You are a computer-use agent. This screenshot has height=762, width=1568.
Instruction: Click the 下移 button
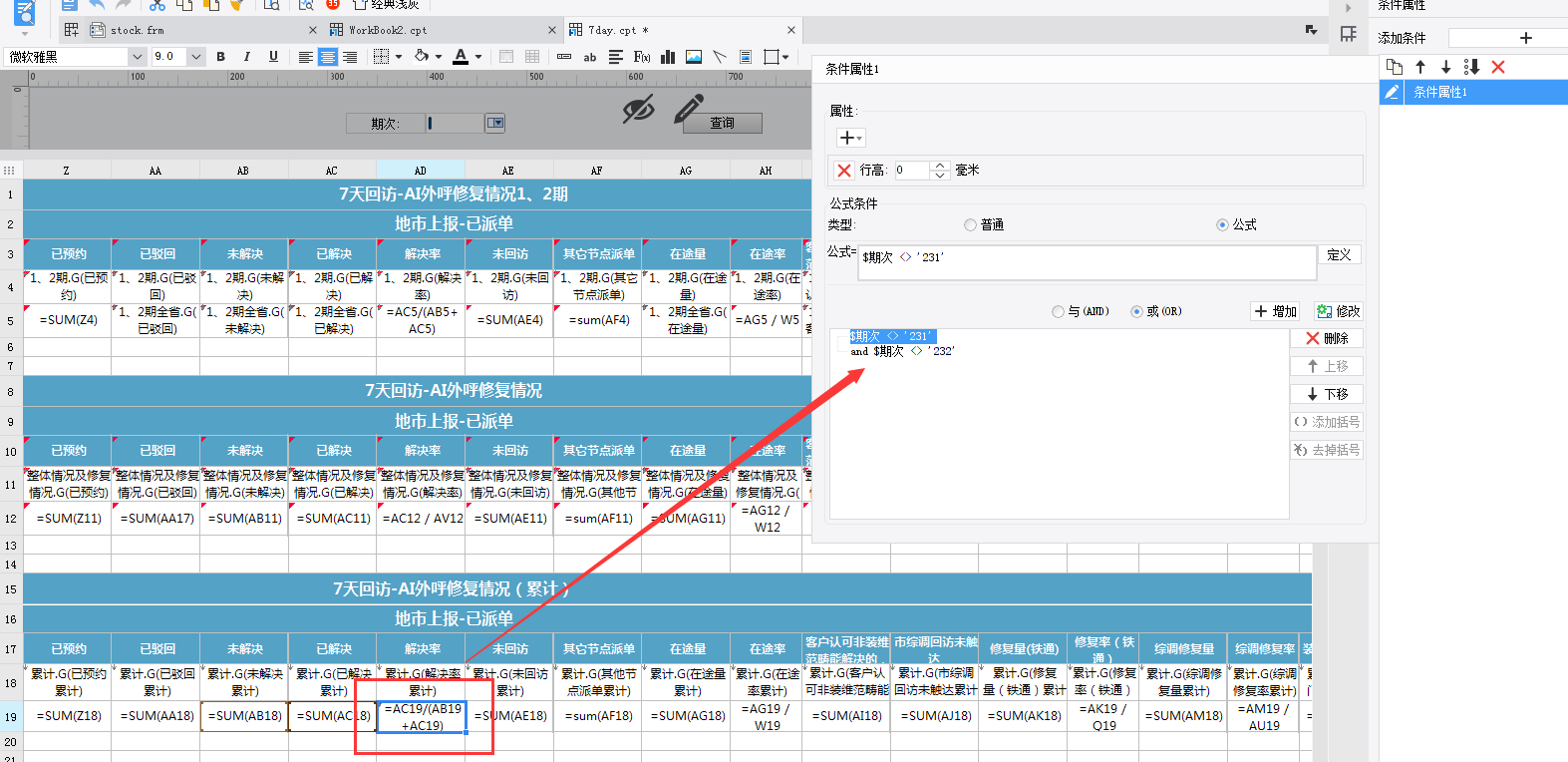(1327, 394)
